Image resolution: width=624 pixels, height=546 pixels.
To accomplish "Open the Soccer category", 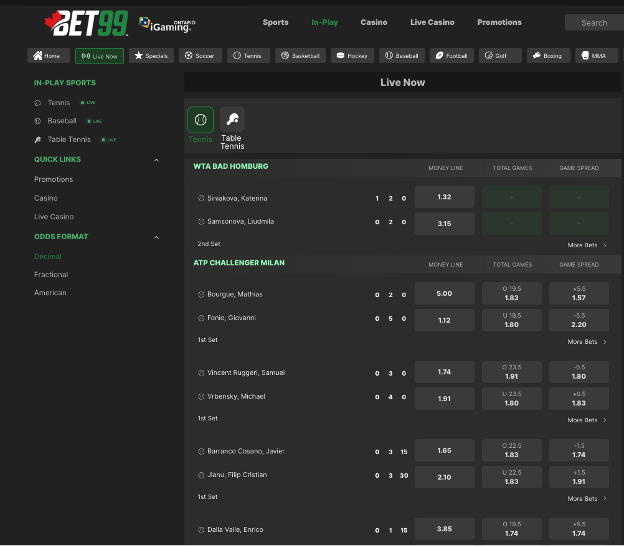I will coord(200,56).
